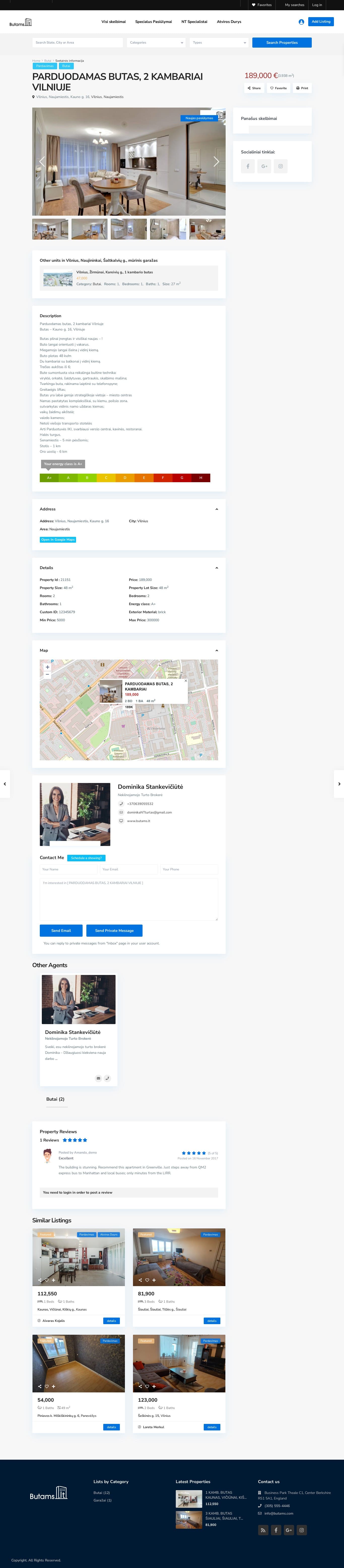Open the Types dropdown
This screenshot has height=1568, width=344.
pyautogui.click(x=219, y=43)
